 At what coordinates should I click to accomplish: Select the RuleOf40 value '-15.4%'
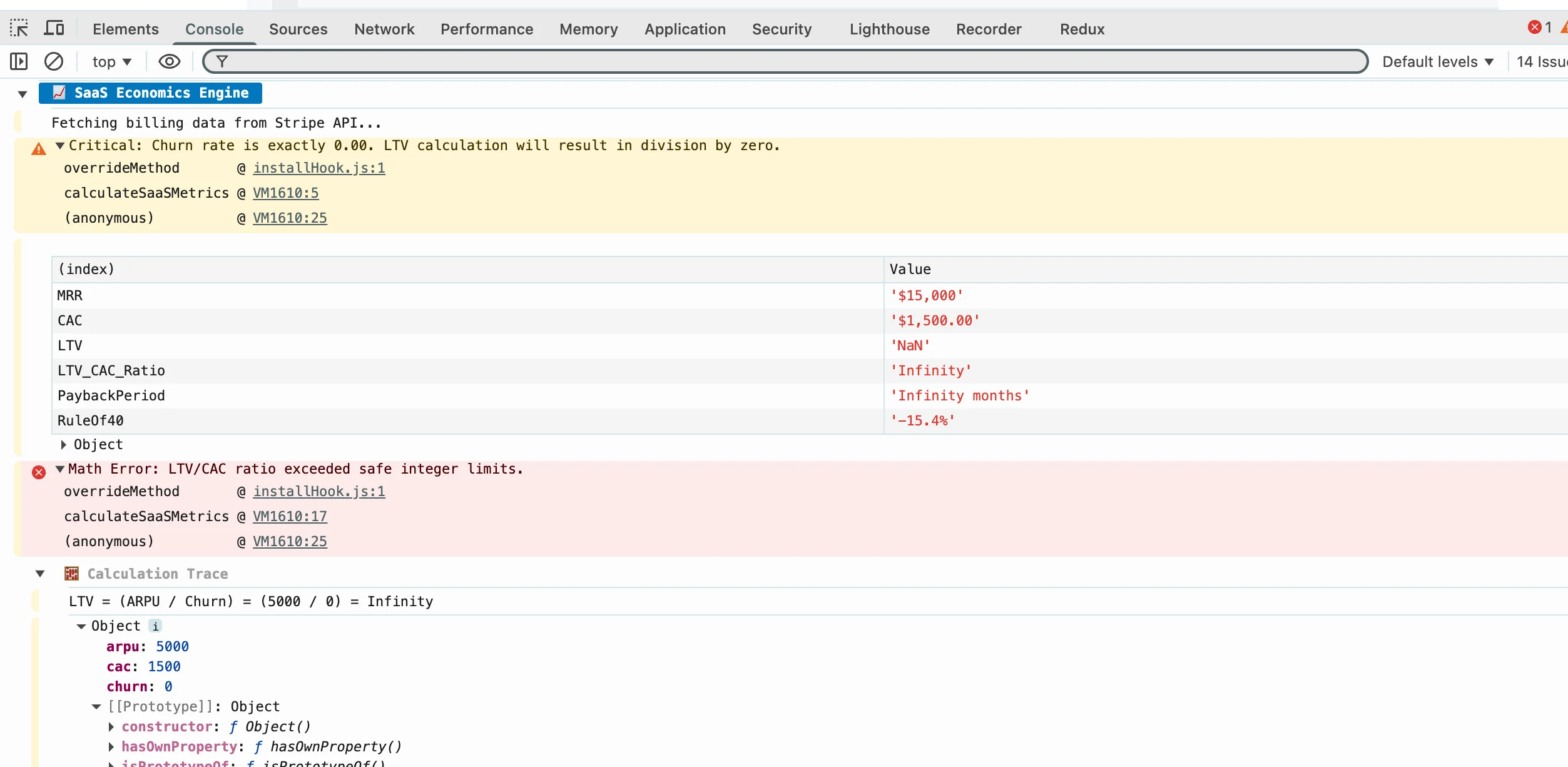(922, 421)
